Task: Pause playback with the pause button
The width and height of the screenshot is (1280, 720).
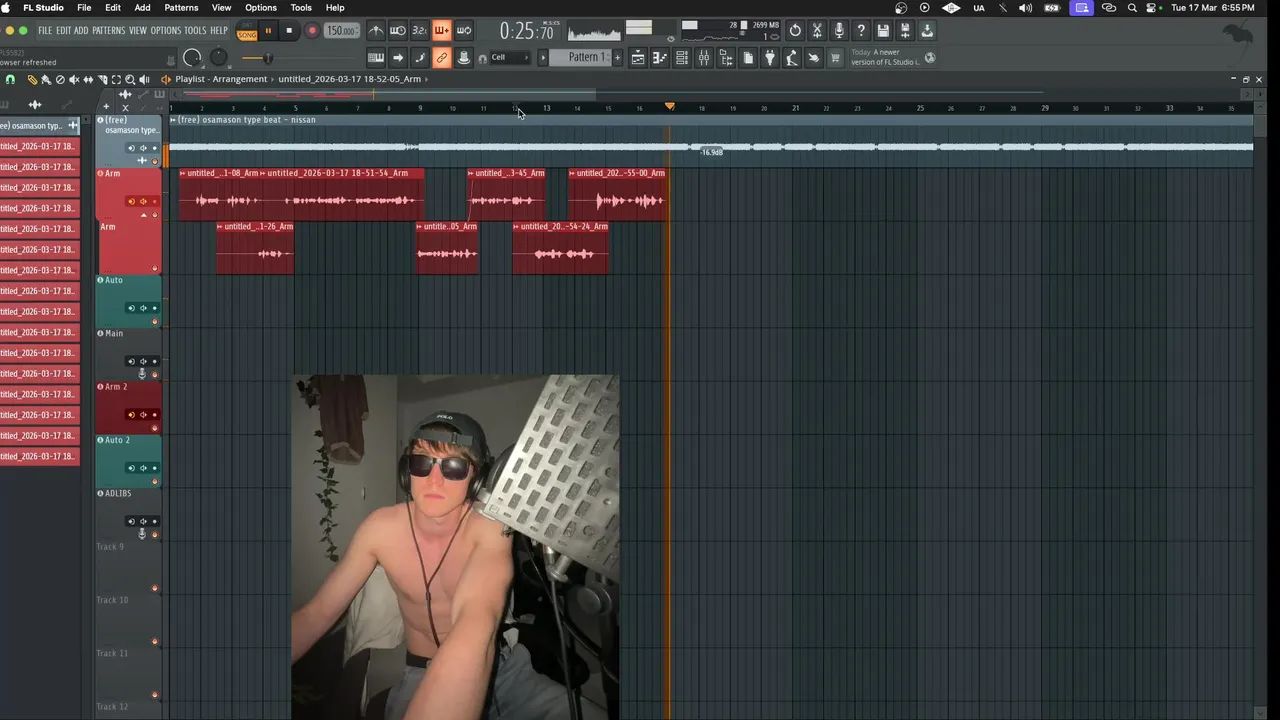Action: pyautogui.click(x=268, y=31)
